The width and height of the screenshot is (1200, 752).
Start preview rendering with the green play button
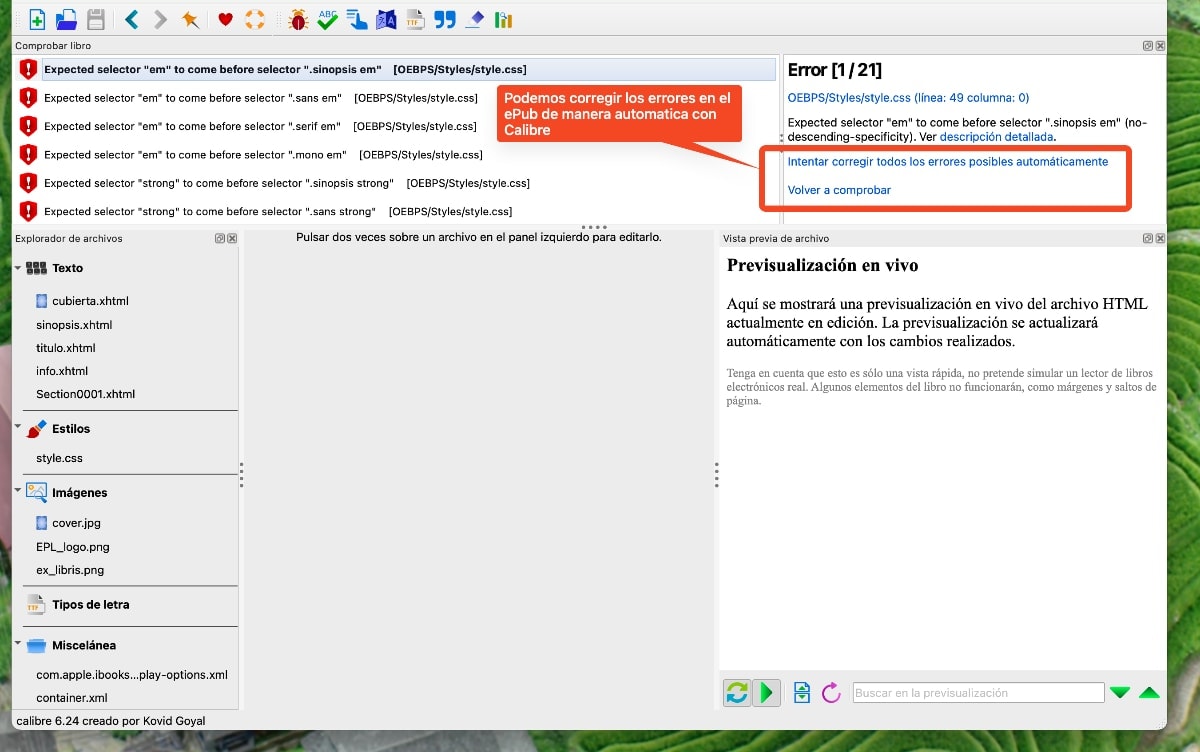click(767, 692)
